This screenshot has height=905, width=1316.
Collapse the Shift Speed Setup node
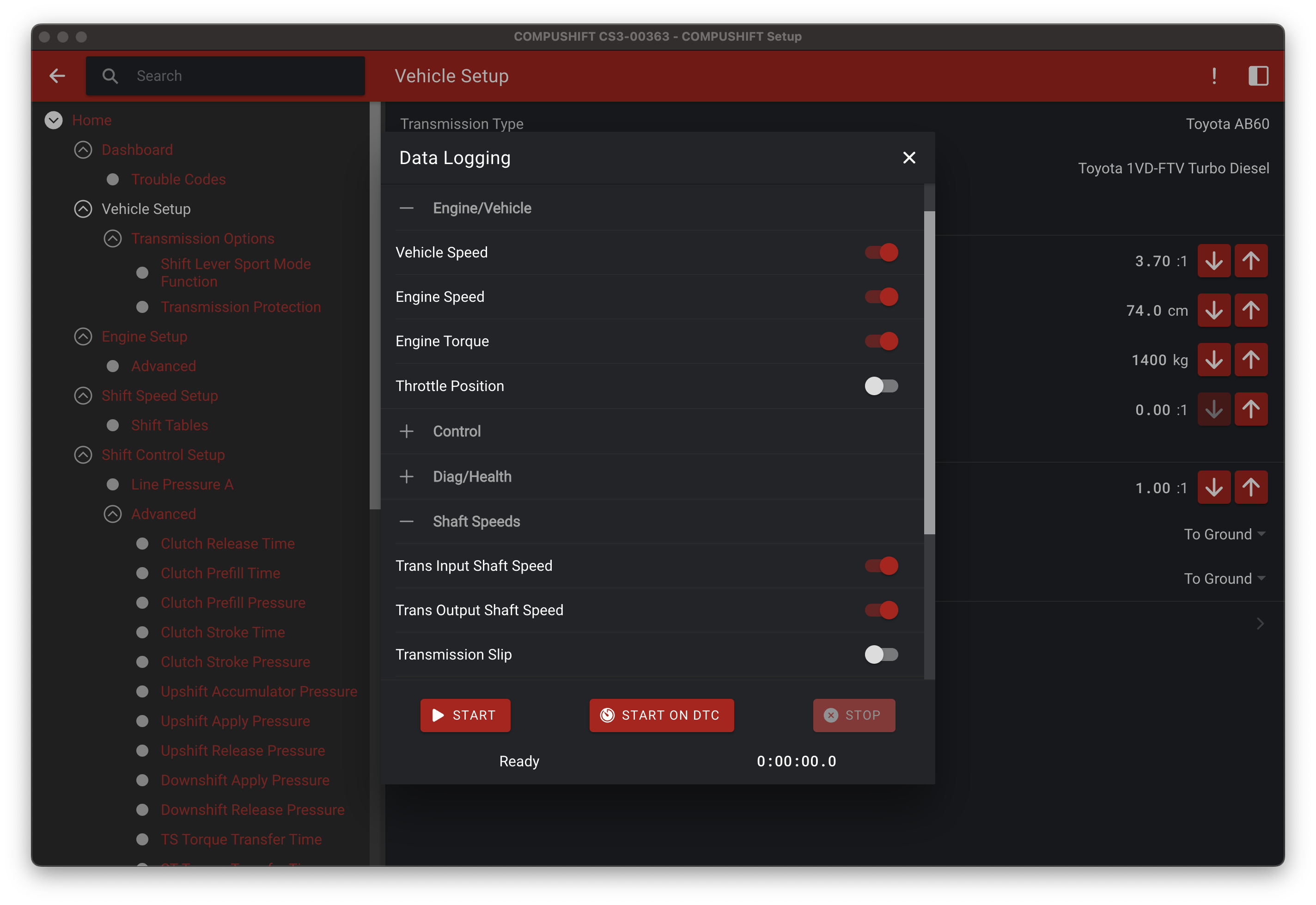click(83, 395)
